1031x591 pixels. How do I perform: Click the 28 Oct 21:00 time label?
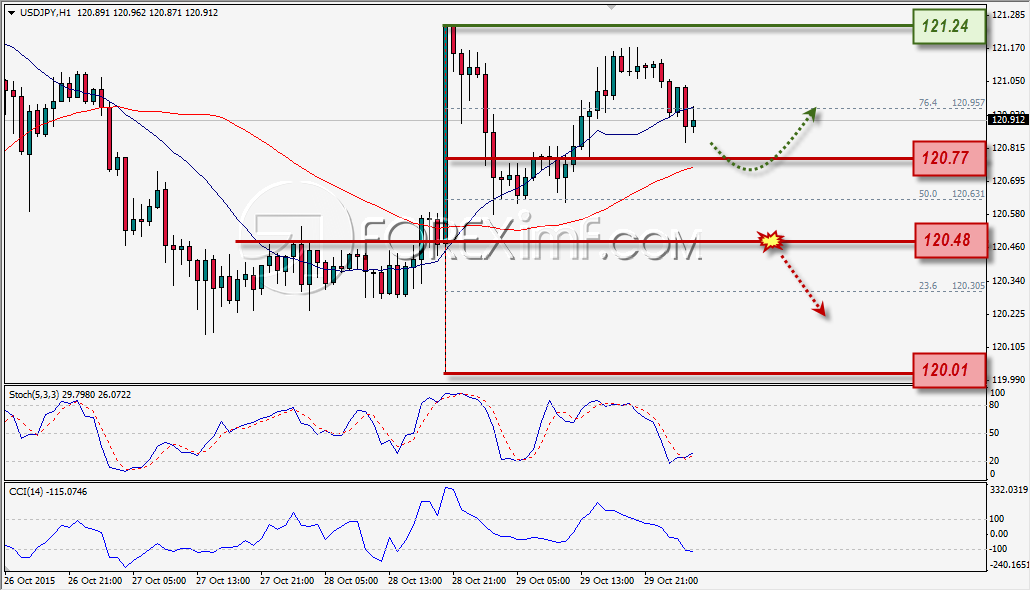point(479,581)
